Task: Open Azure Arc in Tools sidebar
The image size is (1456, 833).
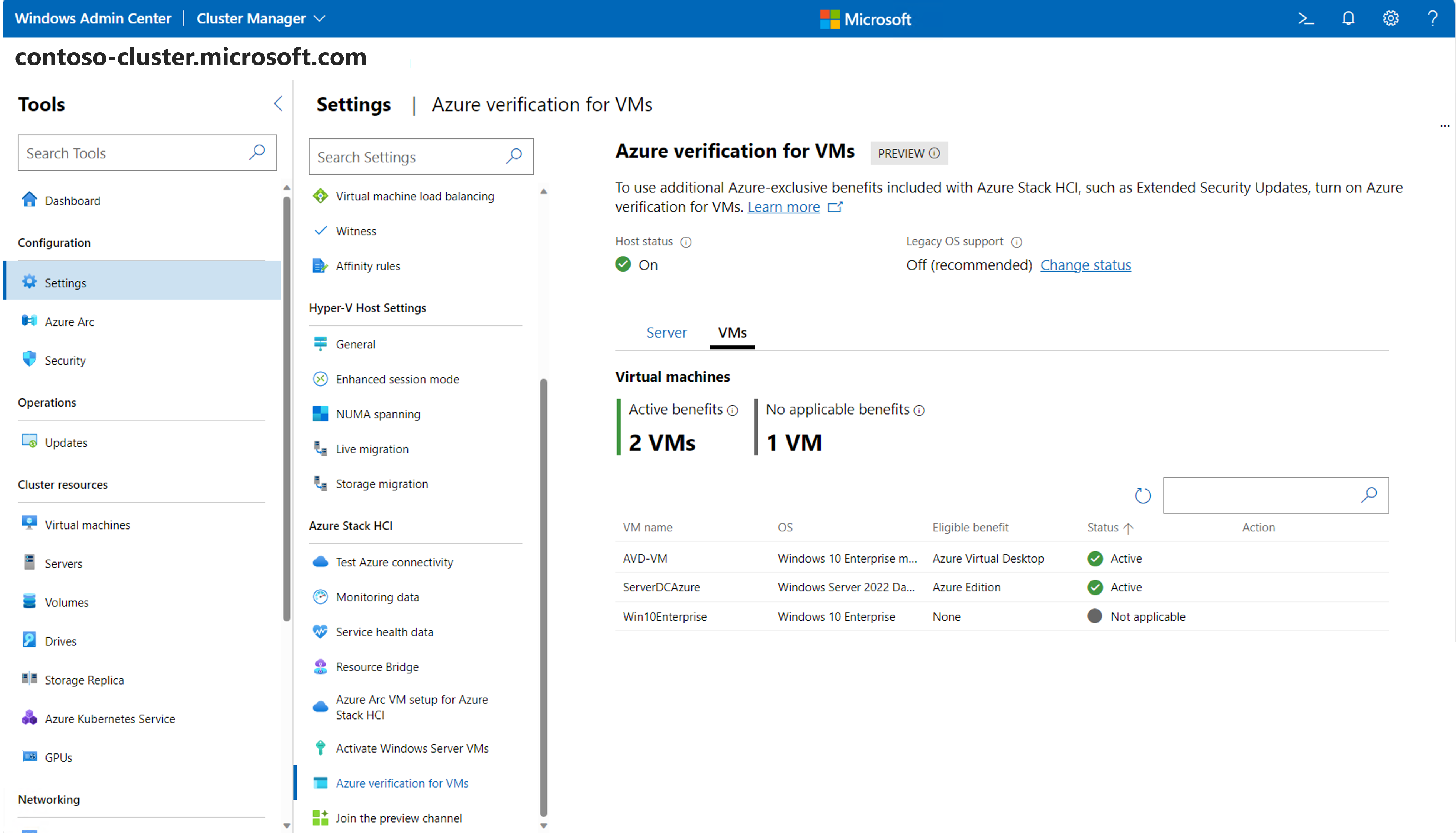Action: [69, 322]
